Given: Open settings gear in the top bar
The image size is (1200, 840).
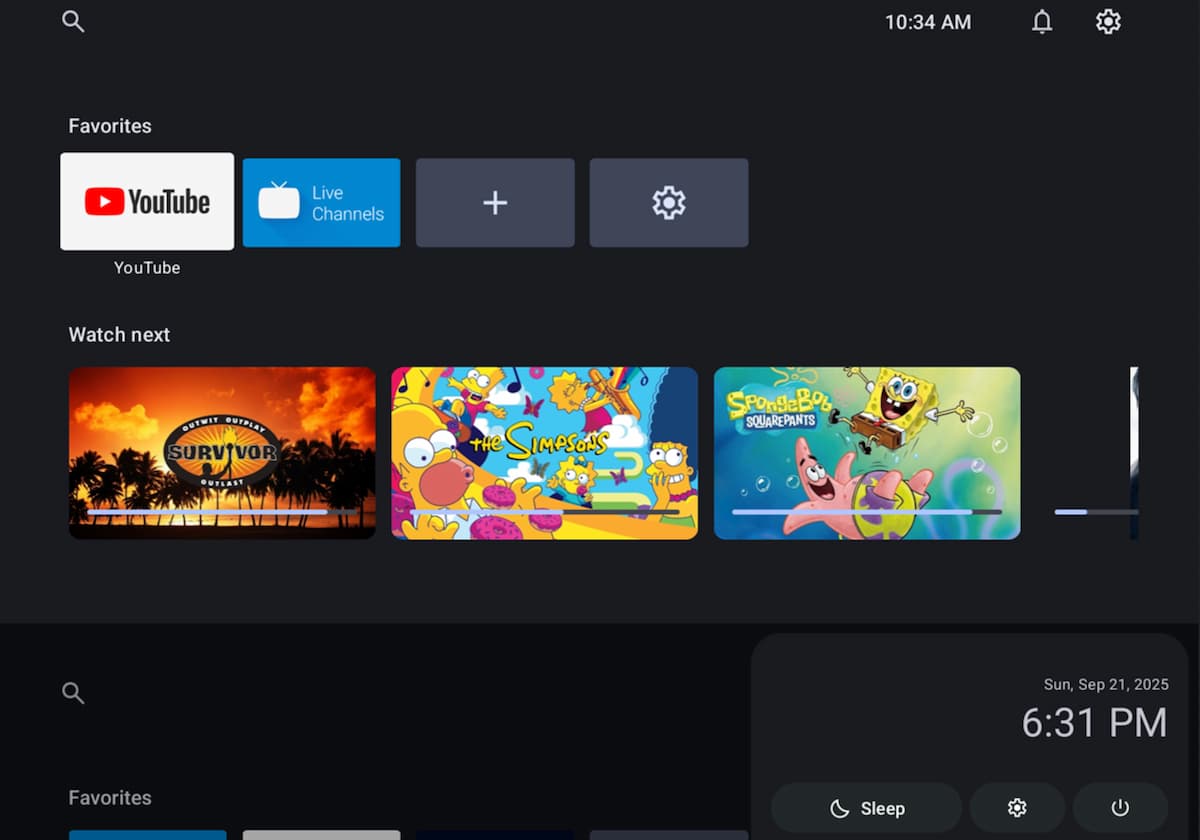Looking at the screenshot, I should (1108, 22).
